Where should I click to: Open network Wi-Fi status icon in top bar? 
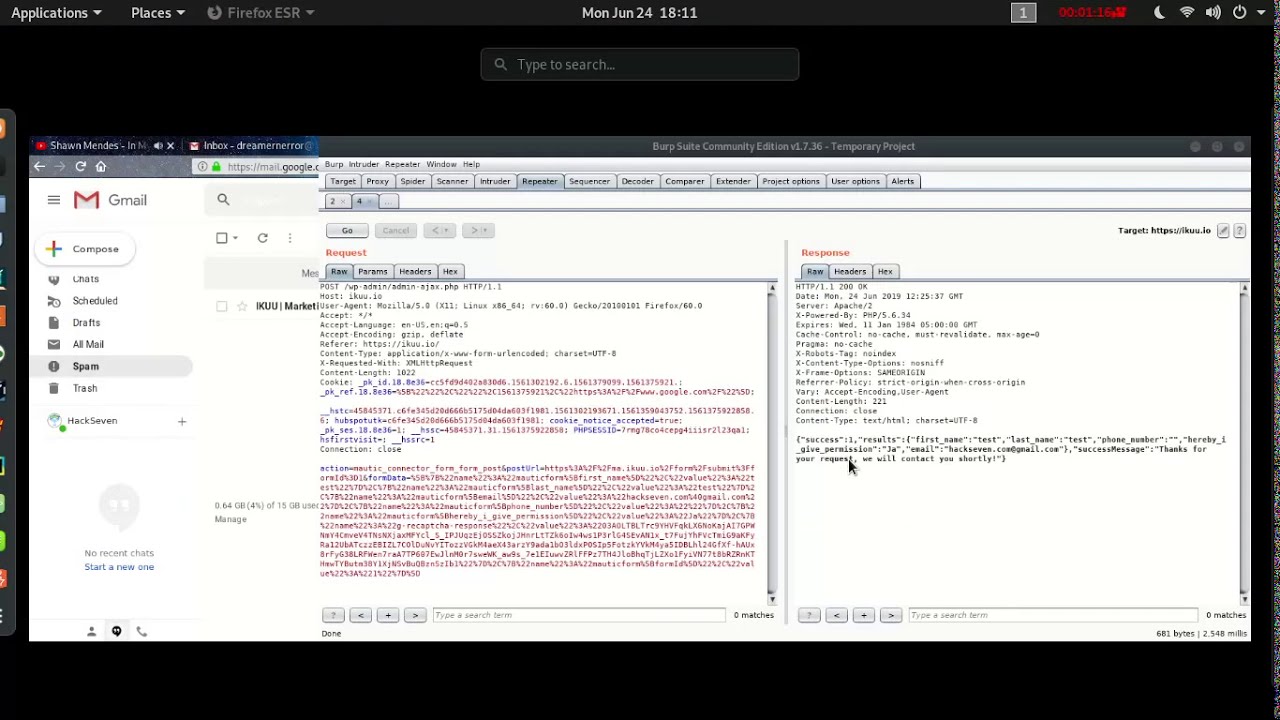click(x=1187, y=13)
